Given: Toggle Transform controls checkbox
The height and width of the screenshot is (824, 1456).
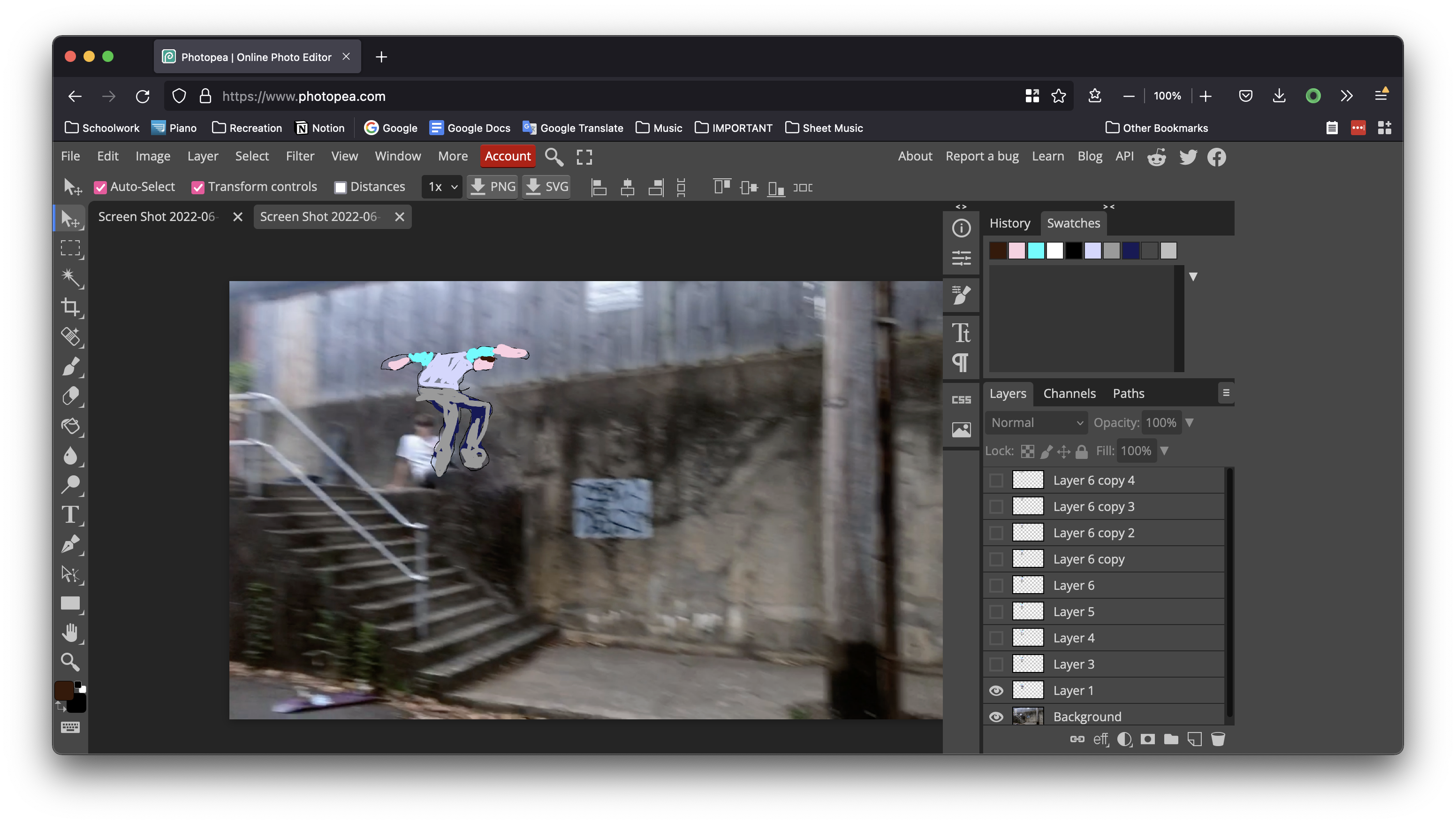Looking at the screenshot, I should point(198,187).
